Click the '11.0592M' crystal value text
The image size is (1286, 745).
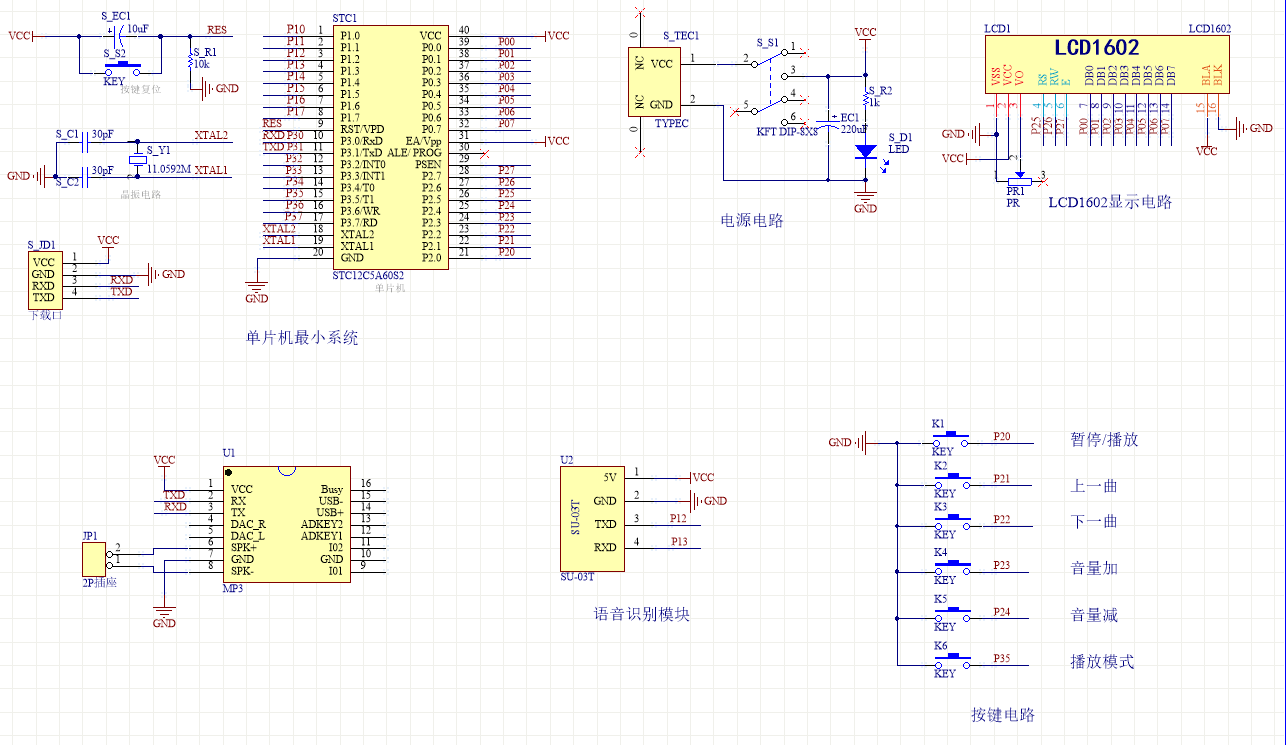coord(169,170)
